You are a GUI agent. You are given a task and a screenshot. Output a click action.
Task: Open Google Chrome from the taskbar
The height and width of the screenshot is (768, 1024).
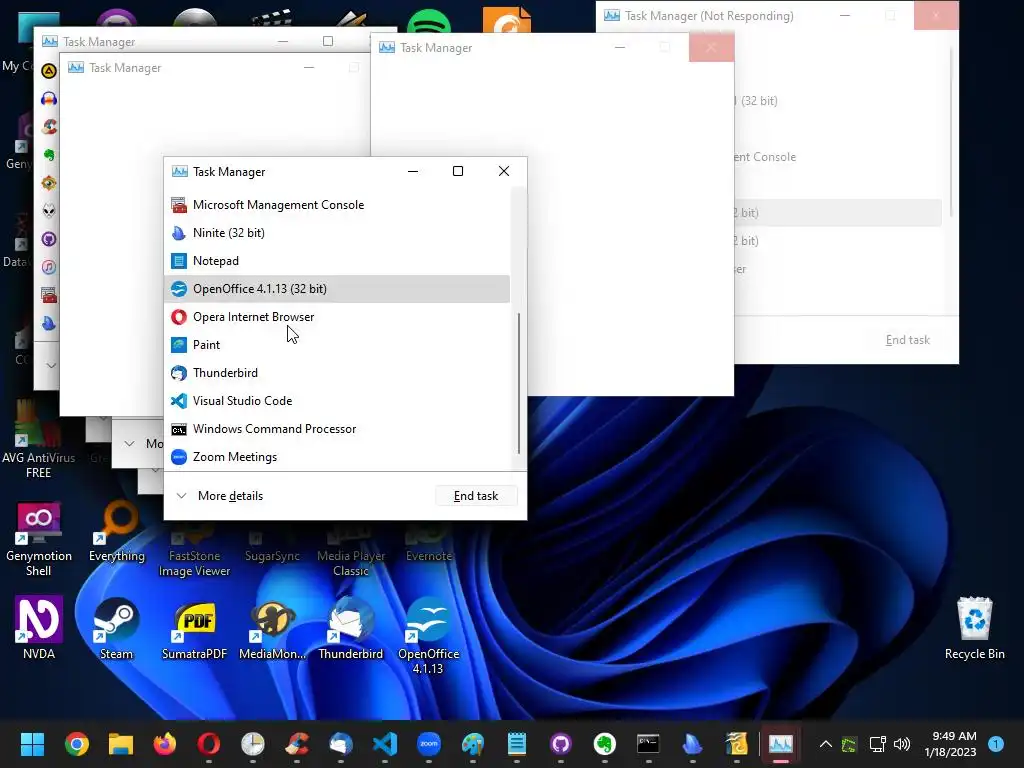tap(76, 744)
